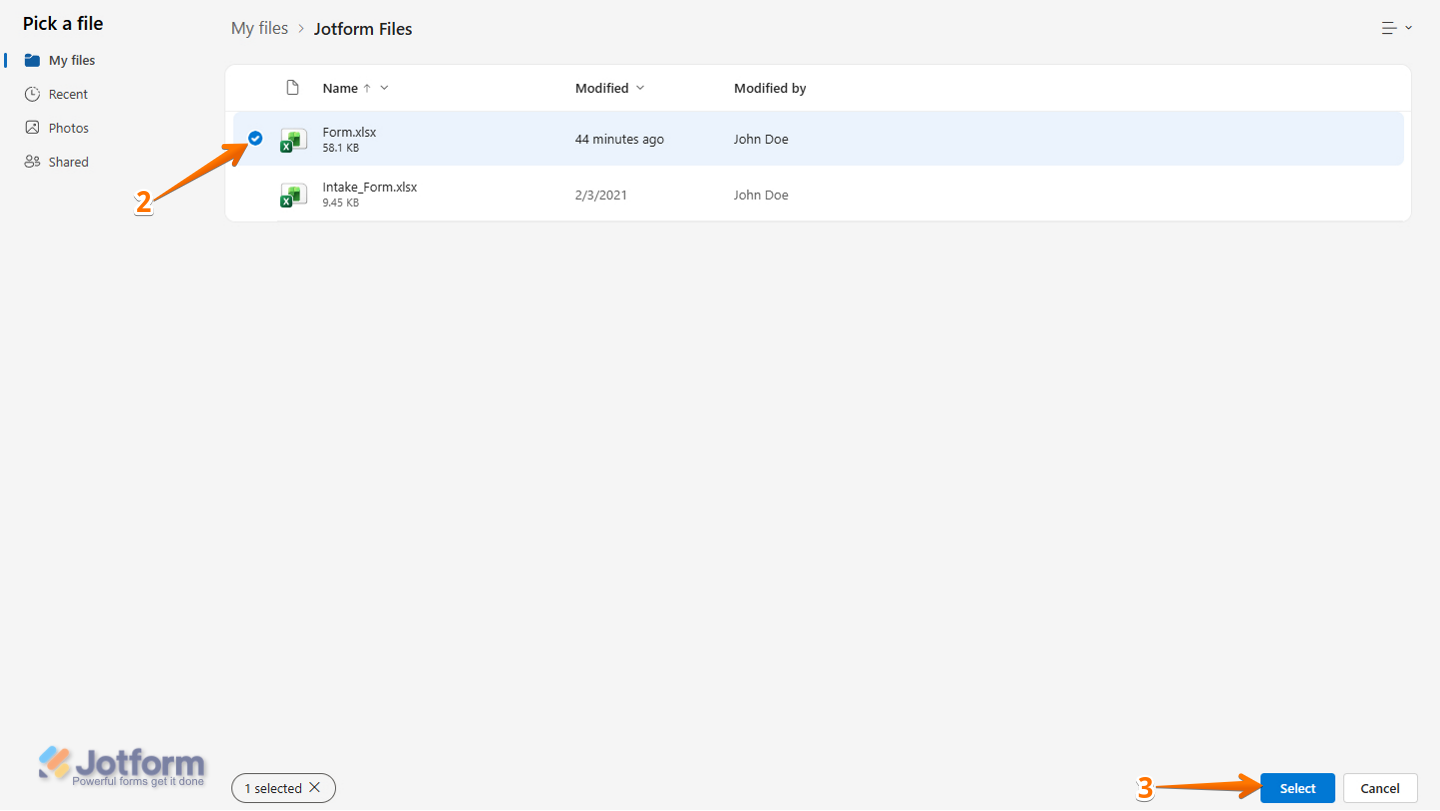Click the Recent clock icon
The height and width of the screenshot is (811, 1440).
(x=32, y=94)
